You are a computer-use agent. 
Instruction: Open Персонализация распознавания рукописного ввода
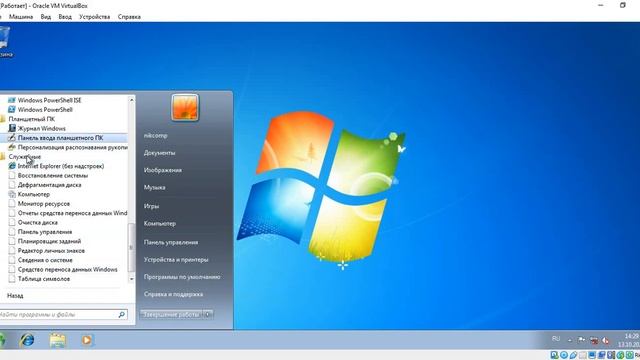tap(68, 147)
